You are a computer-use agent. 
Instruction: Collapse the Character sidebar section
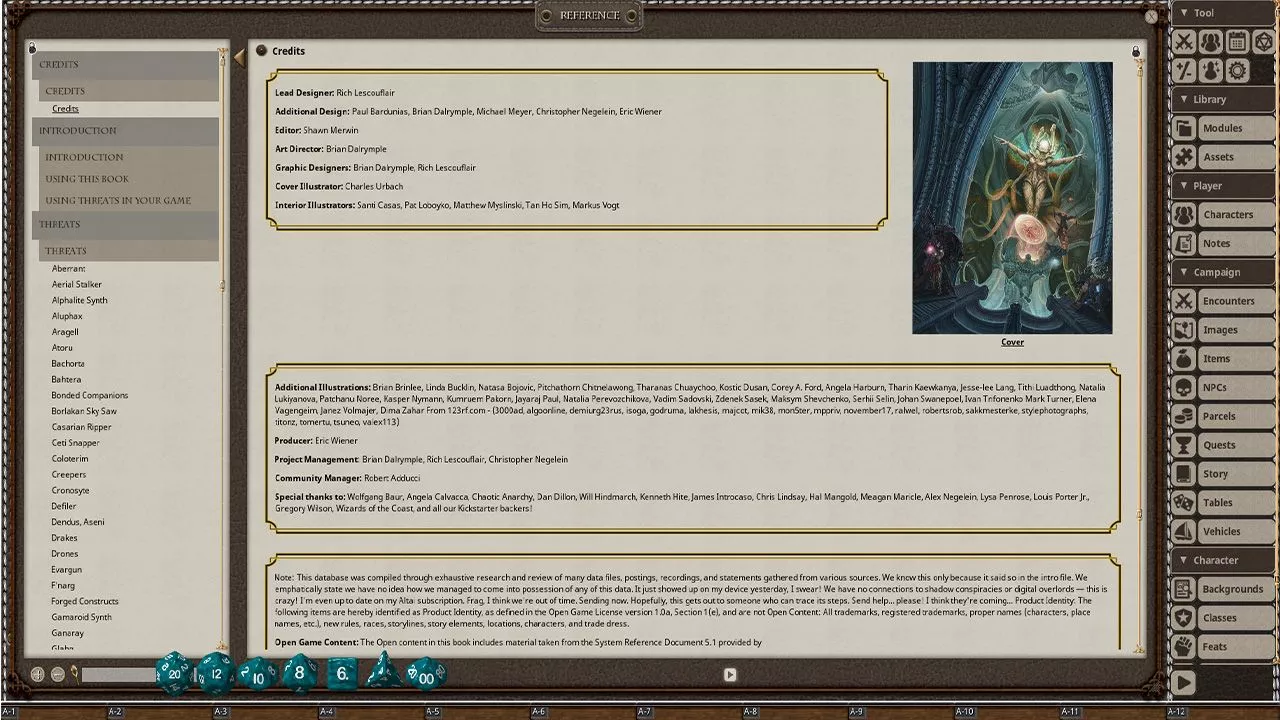tap(1225, 560)
